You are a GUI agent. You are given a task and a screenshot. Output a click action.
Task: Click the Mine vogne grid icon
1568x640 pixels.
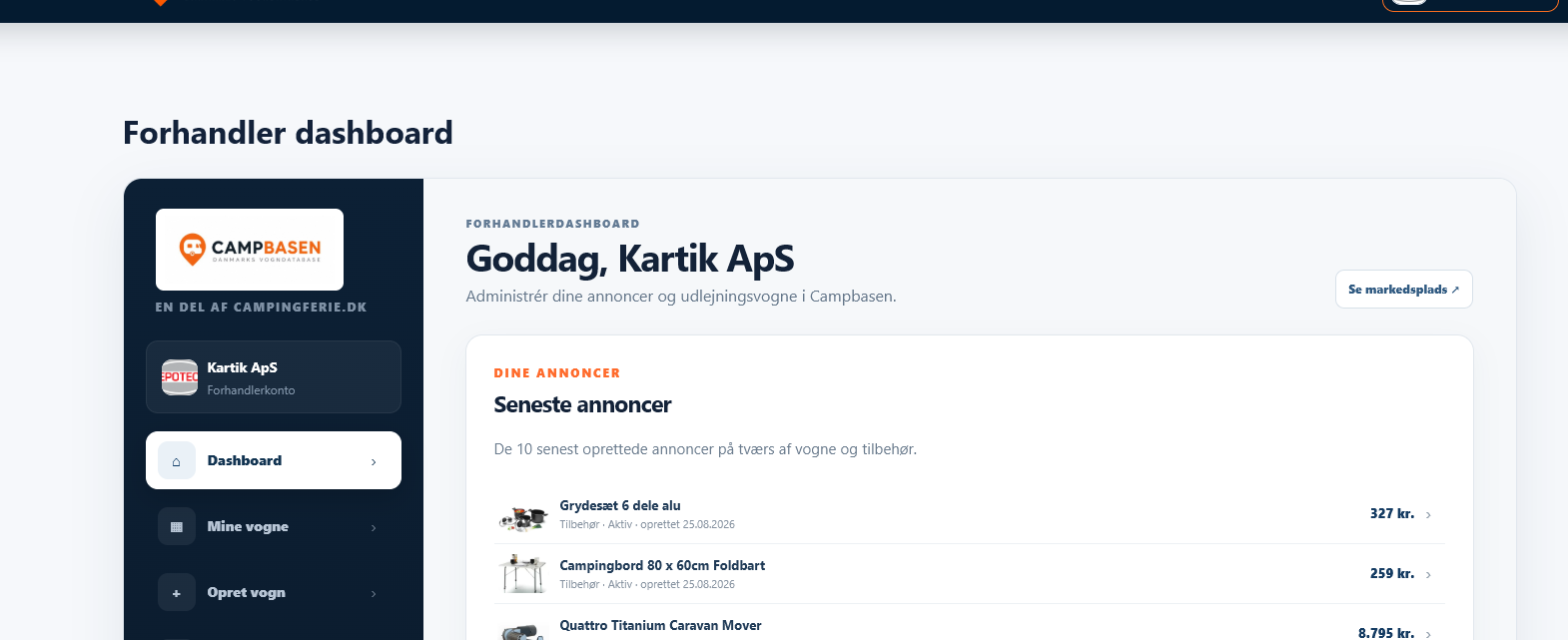click(177, 527)
